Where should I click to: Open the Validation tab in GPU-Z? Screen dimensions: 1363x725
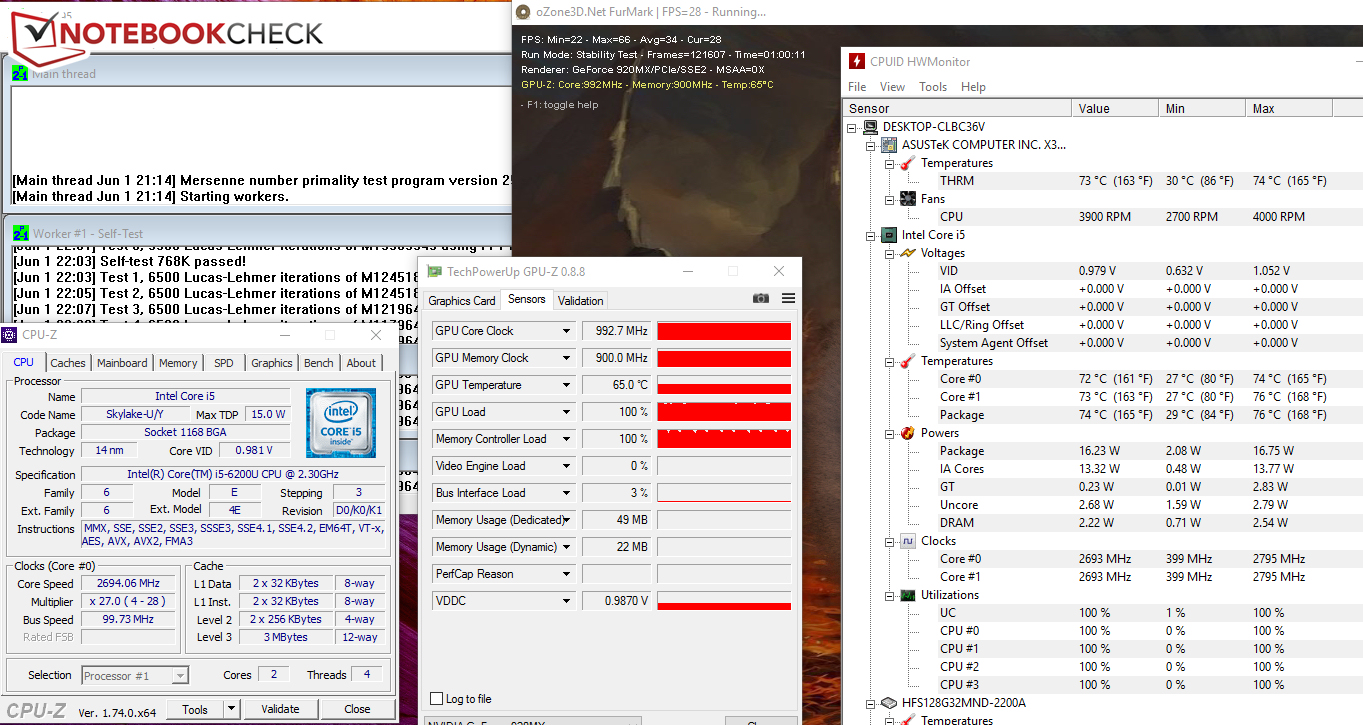pos(581,301)
